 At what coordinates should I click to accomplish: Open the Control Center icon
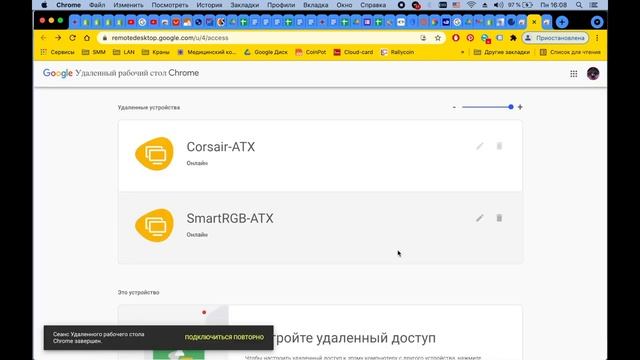pyautogui.click(x=593, y=5)
